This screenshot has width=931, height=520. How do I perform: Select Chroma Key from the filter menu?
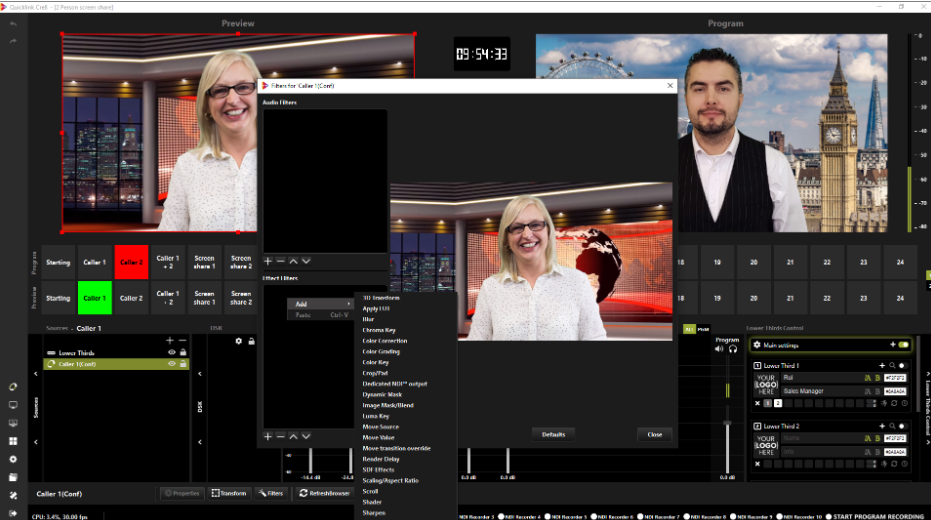click(x=380, y=330)
